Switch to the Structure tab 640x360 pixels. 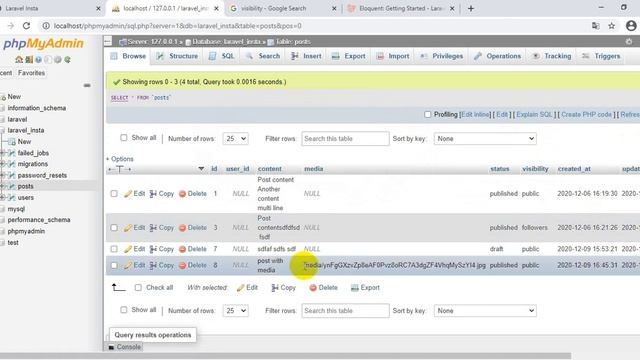[x=178, y=56]
